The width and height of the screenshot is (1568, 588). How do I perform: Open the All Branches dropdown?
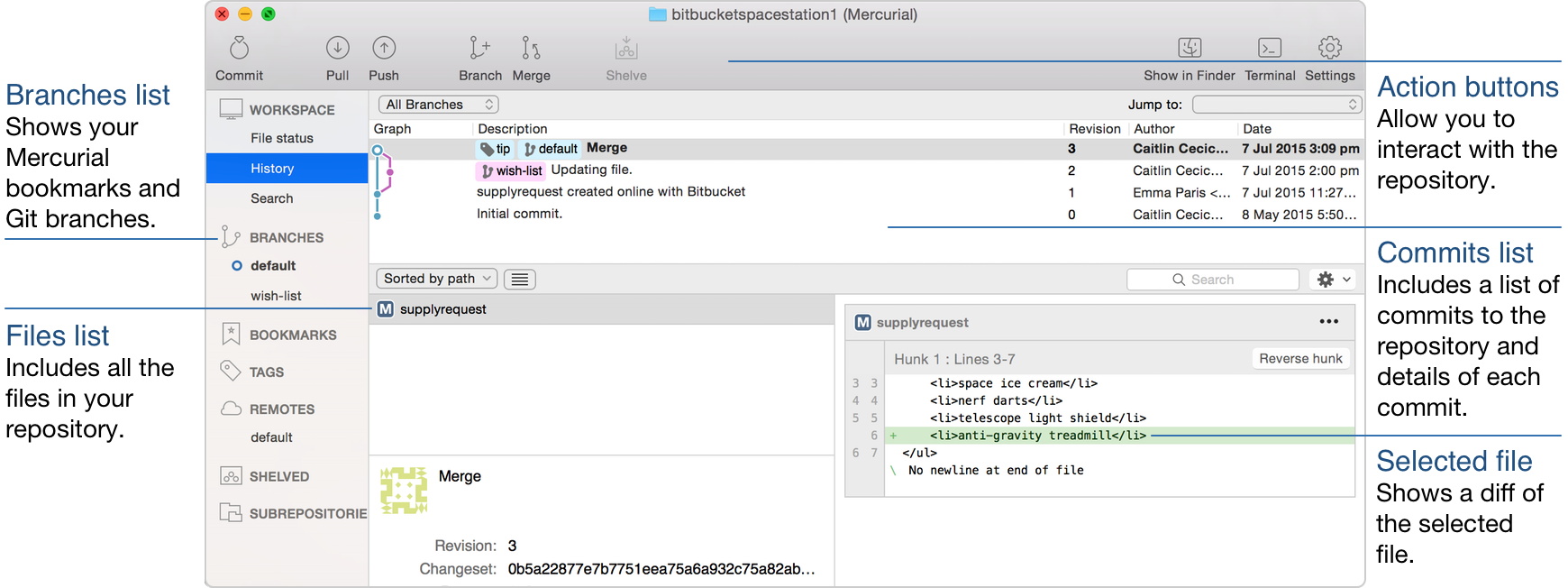[x=438, y=105]
